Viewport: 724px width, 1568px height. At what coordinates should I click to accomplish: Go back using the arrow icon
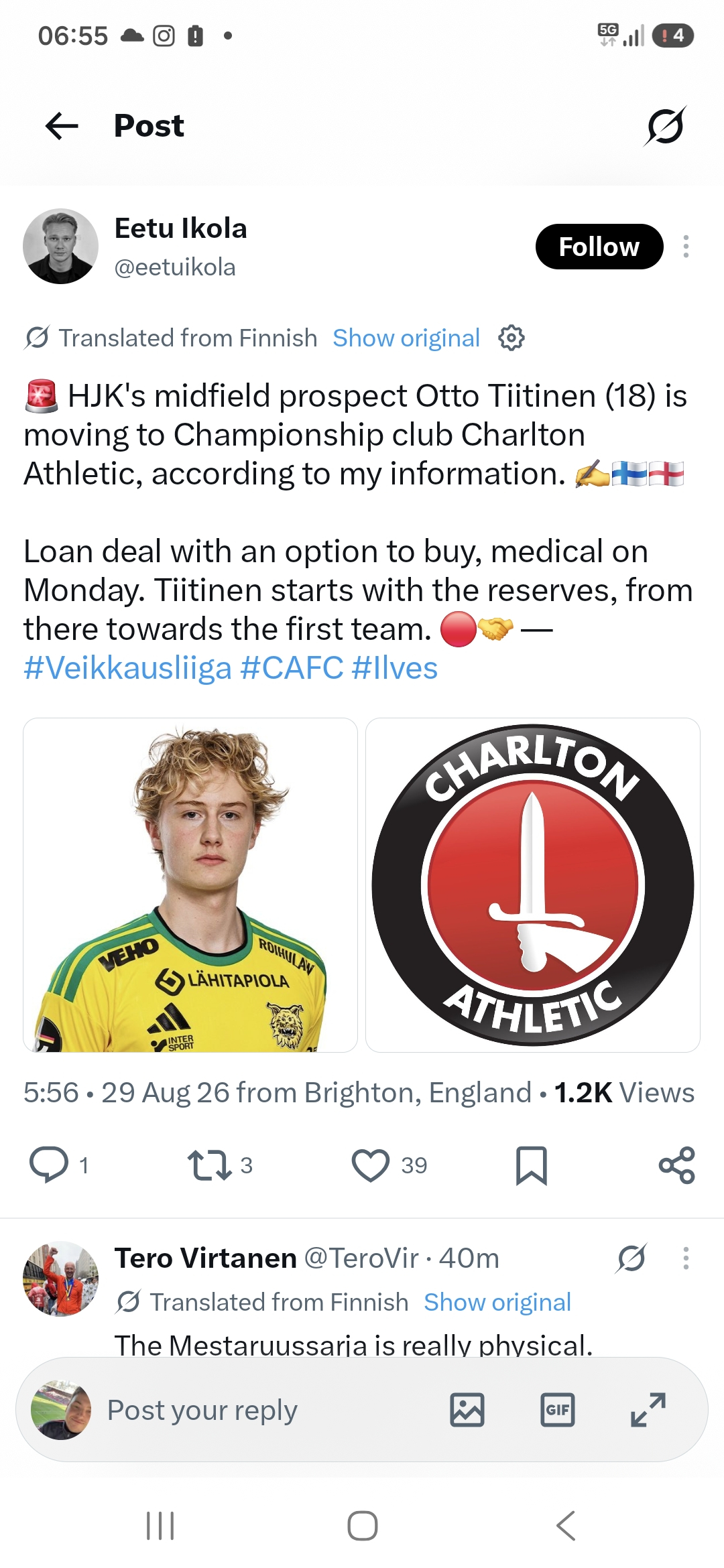(x=62, y=126)
